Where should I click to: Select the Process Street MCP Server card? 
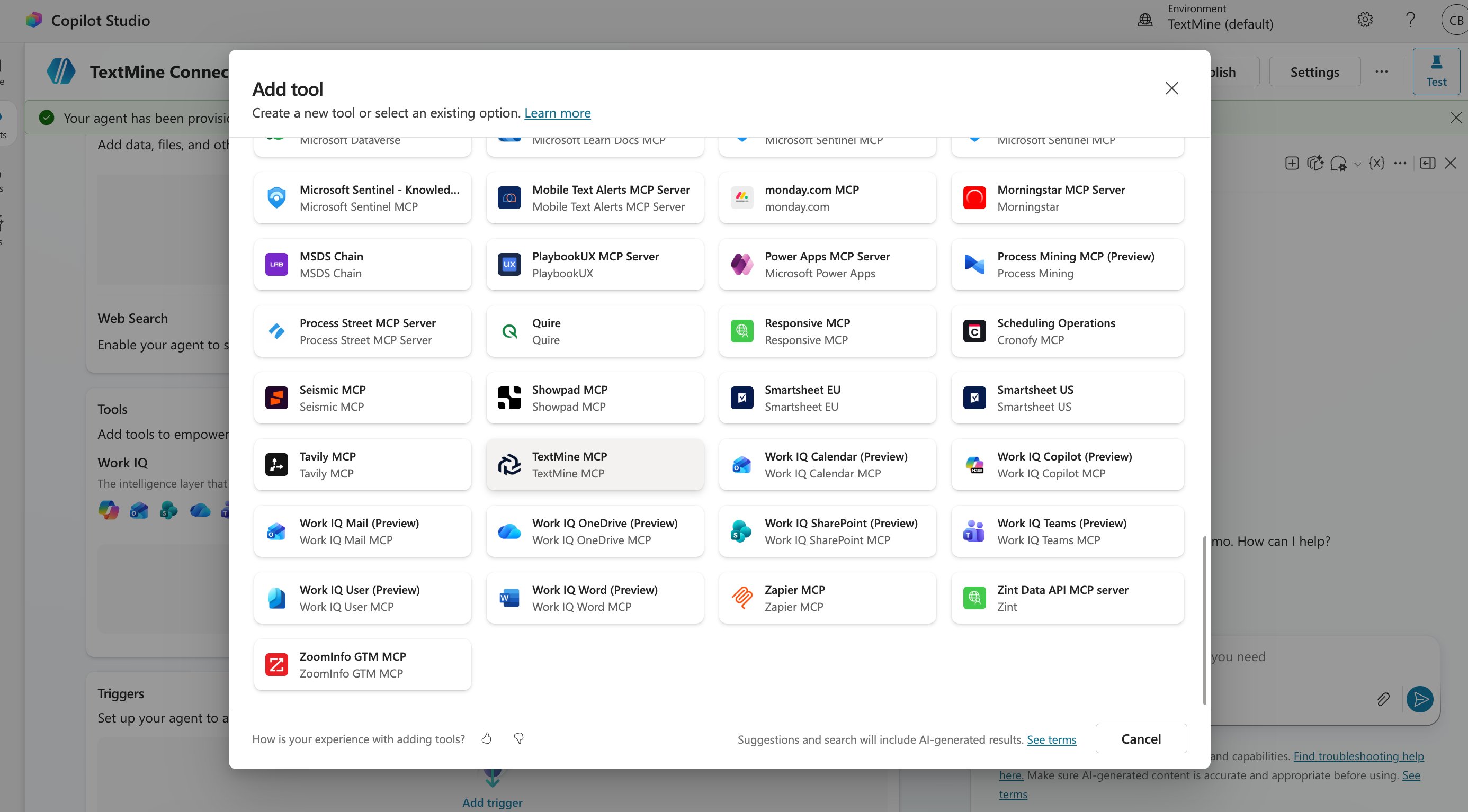pos(362,331)
